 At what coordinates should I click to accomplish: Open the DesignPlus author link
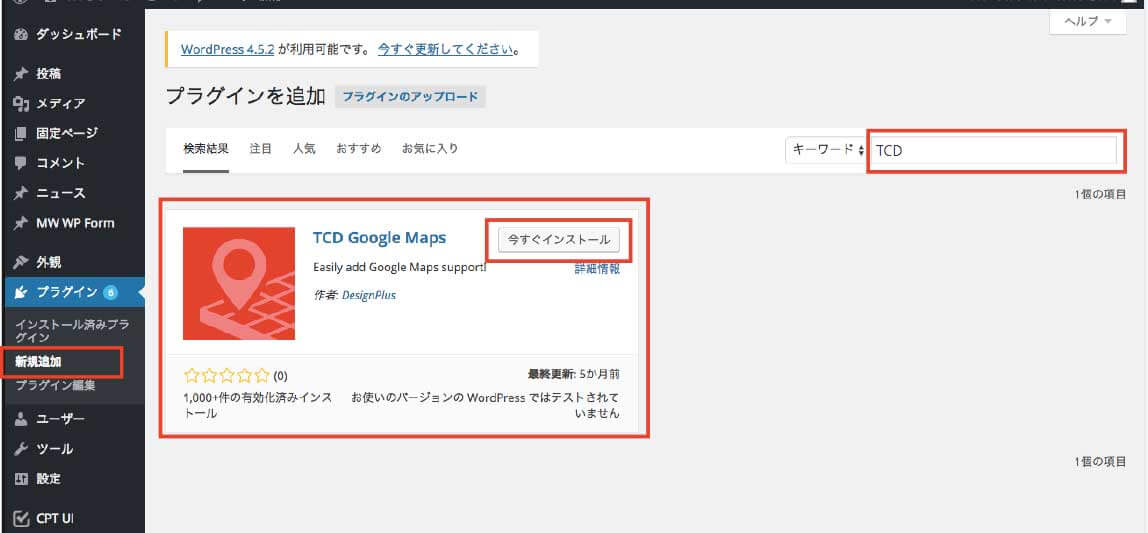pos(369,295)
